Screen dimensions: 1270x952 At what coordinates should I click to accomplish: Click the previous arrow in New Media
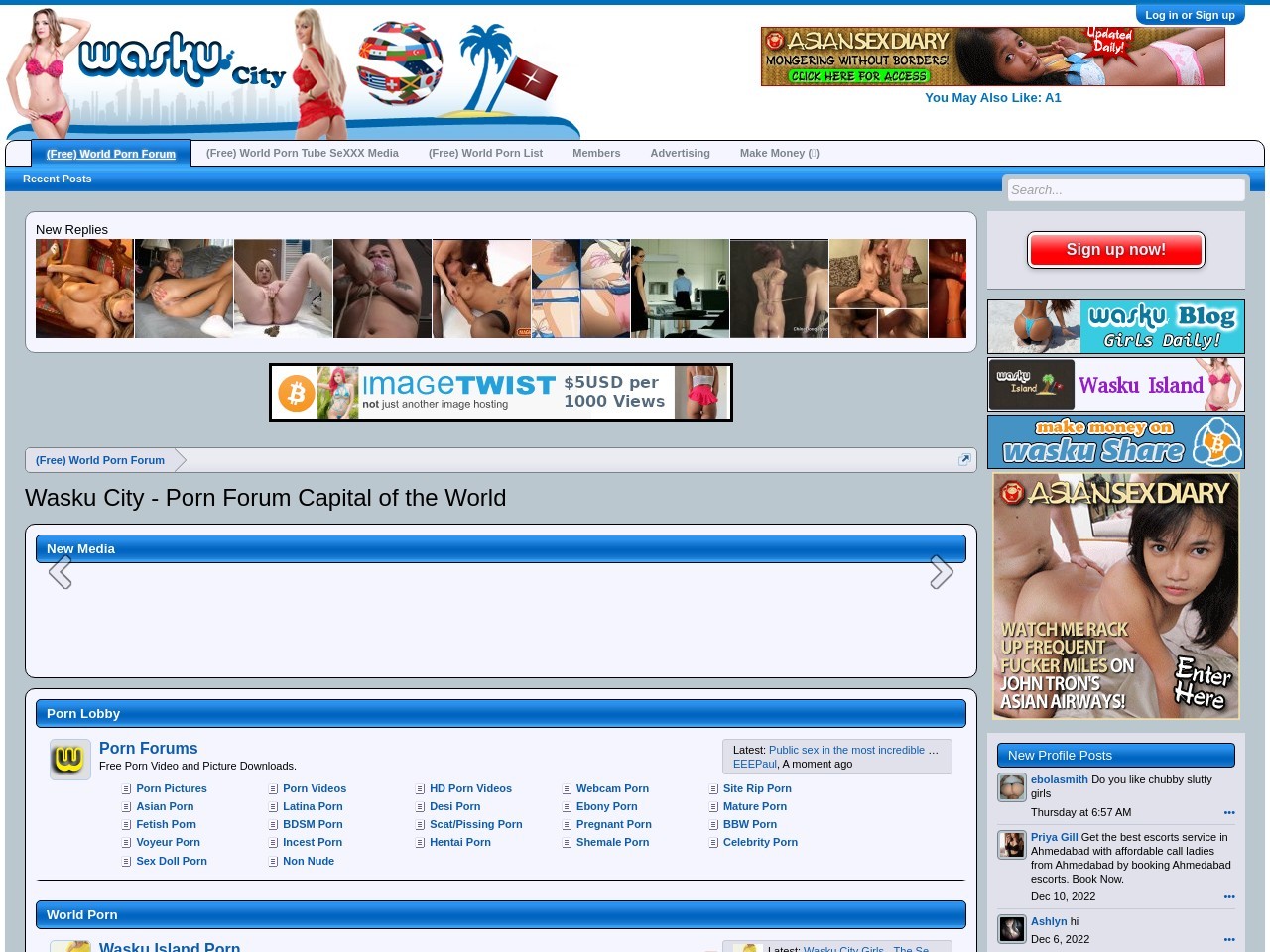tap(61, 572)
